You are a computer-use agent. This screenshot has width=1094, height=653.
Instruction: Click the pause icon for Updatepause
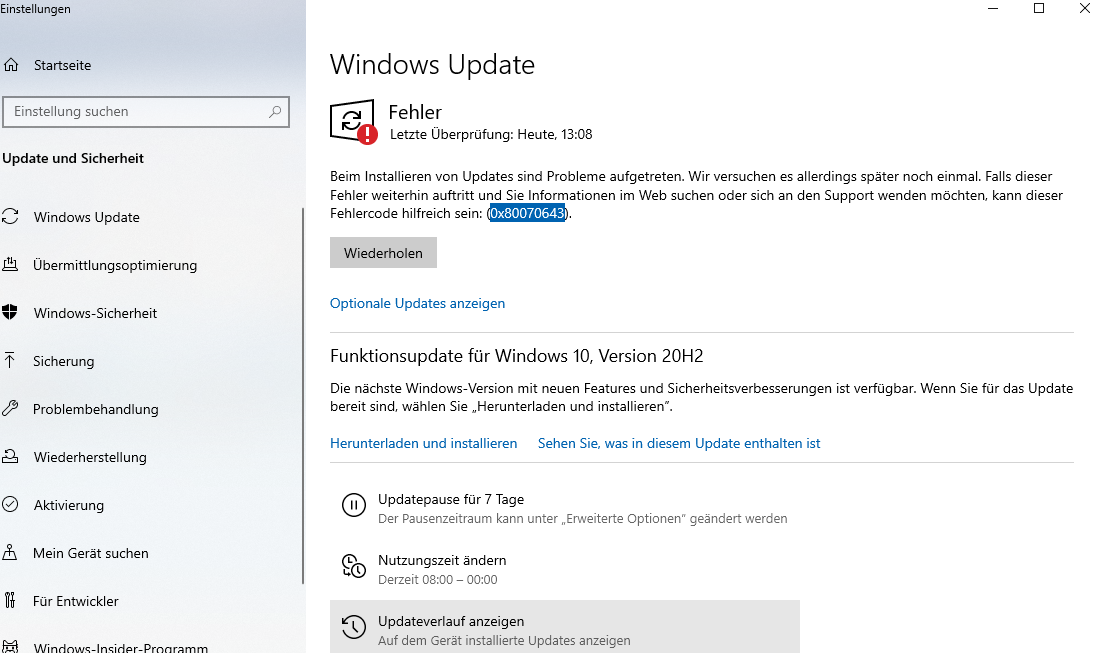(354, 504)
